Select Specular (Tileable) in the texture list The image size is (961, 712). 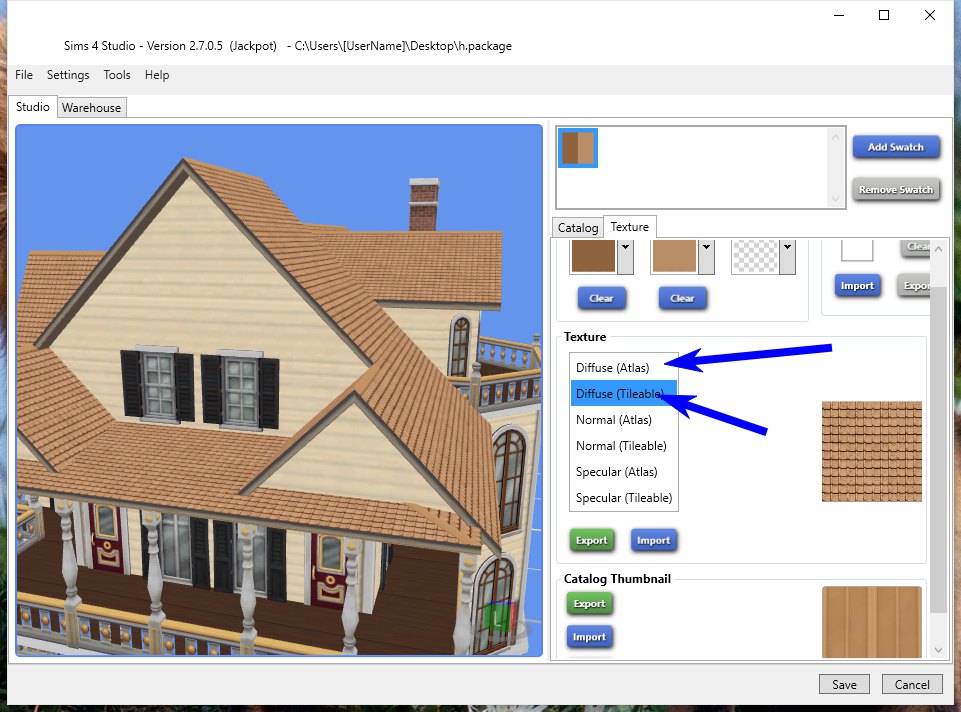[x=623, y=498]
